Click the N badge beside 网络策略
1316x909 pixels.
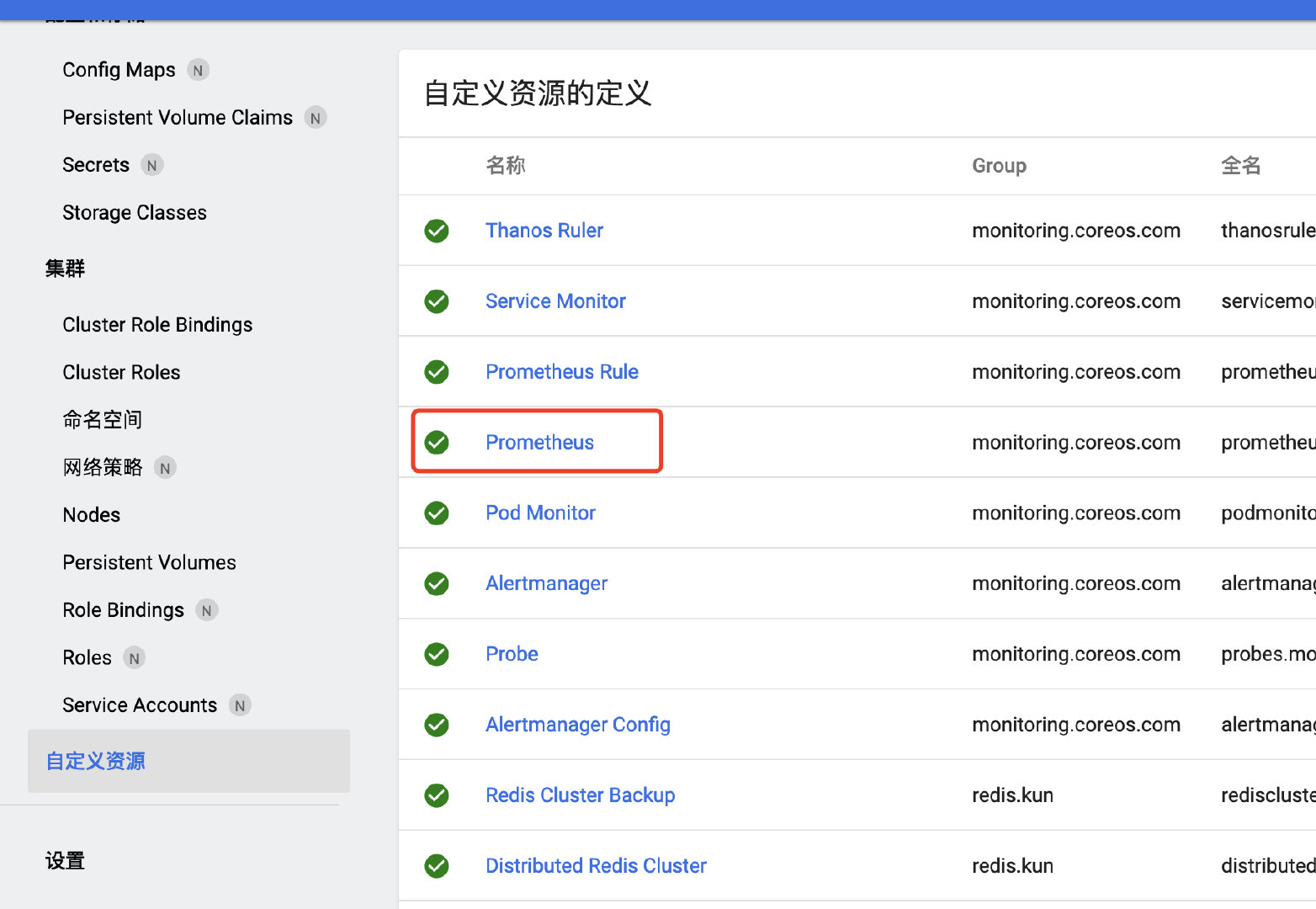(x=165, y=467)
